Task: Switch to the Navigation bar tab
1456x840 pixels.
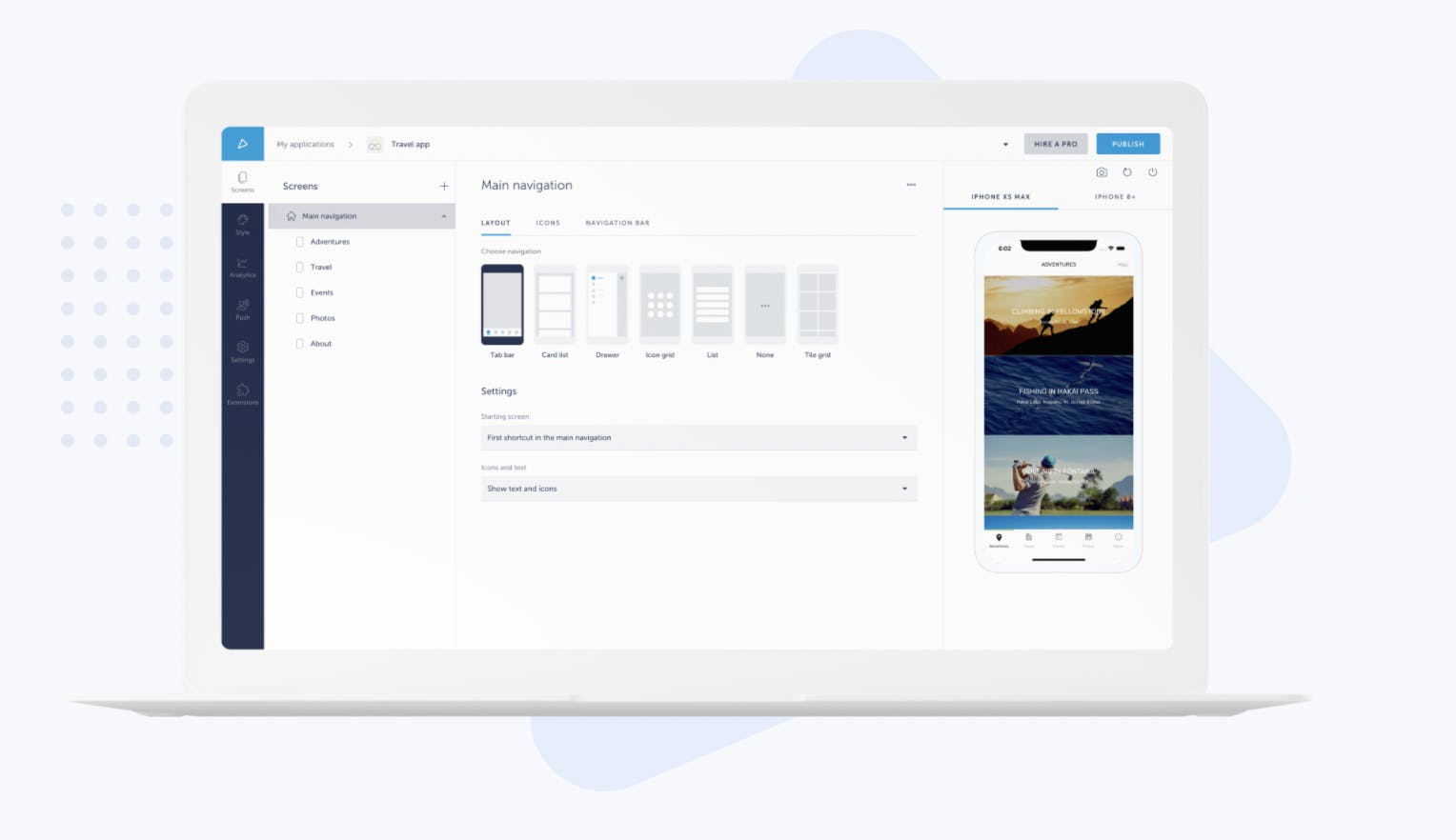Action: pyautogui.click(x=617, y=223)
